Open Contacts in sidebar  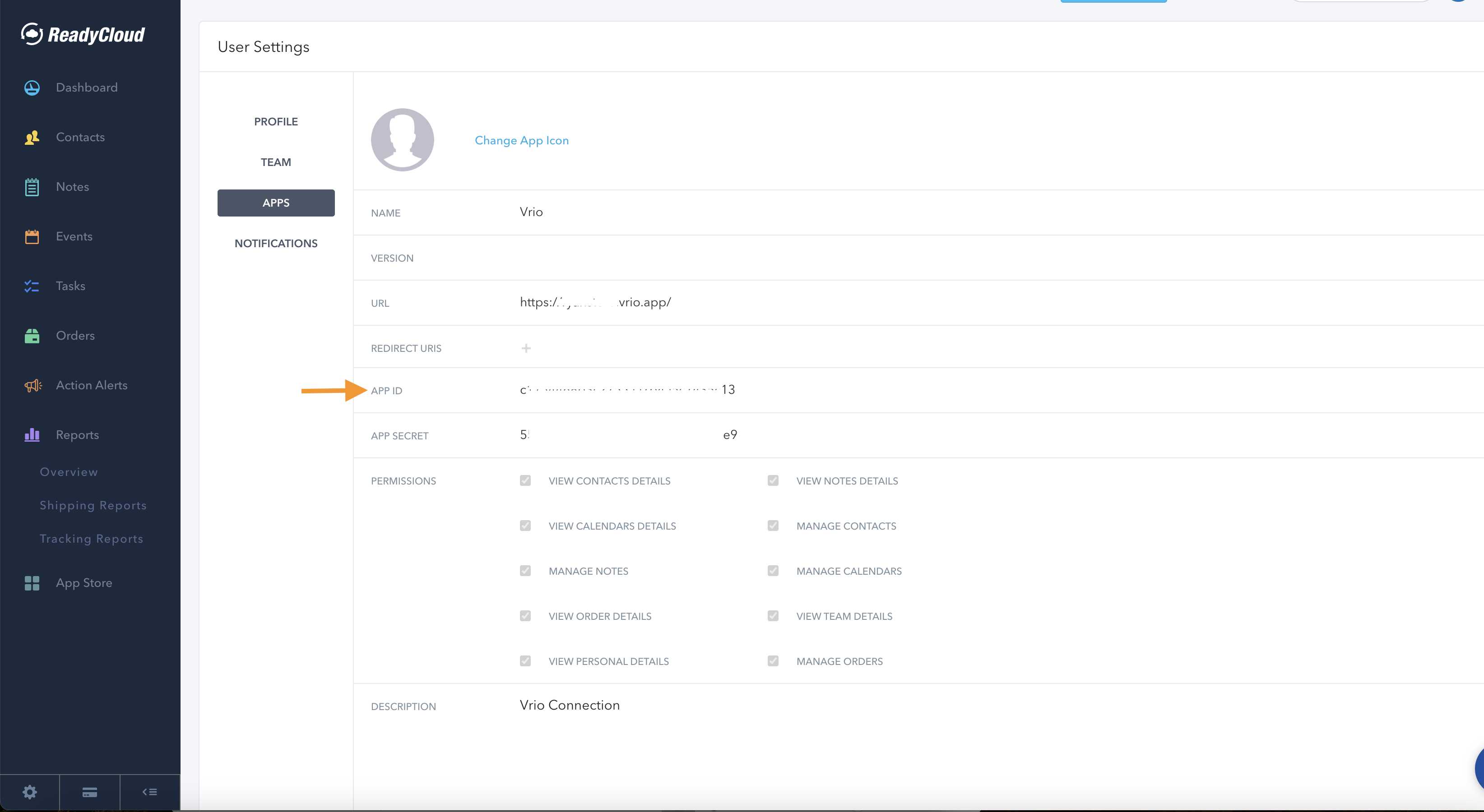[x=81, y=137]
